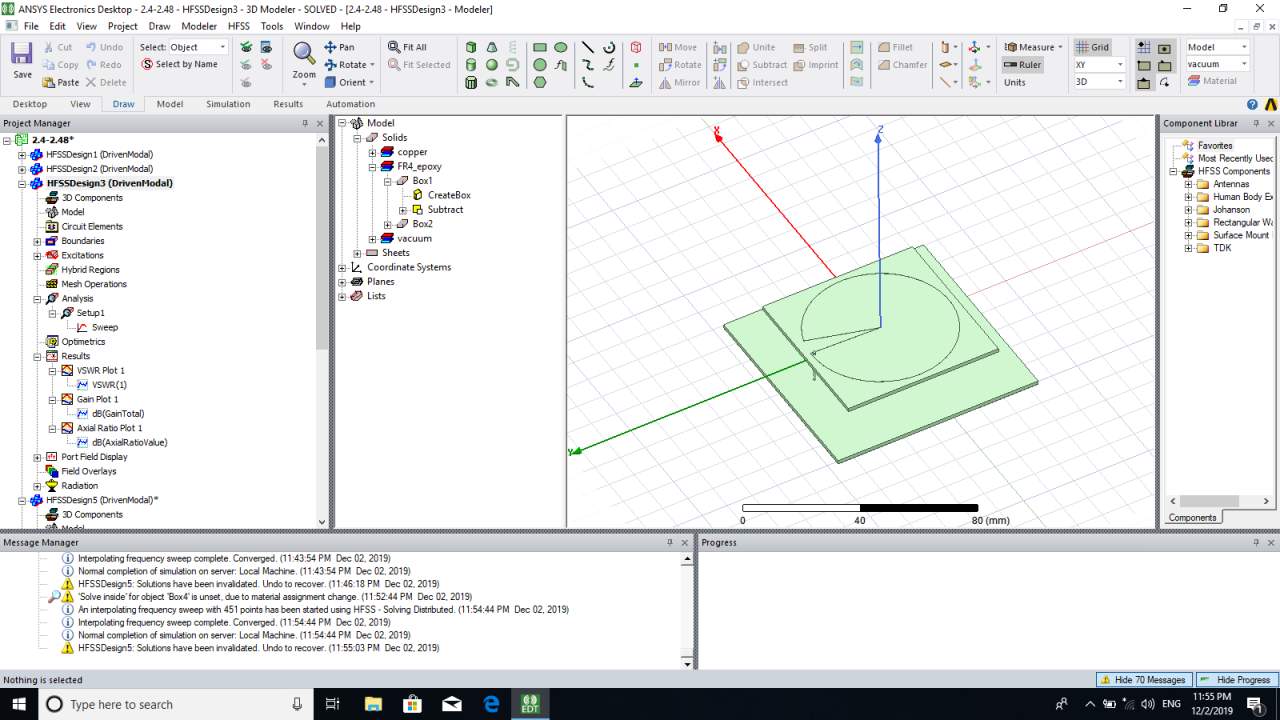Toggle the Ruler display
This screenshot has width=1280, height=720.
[1022, 65]
